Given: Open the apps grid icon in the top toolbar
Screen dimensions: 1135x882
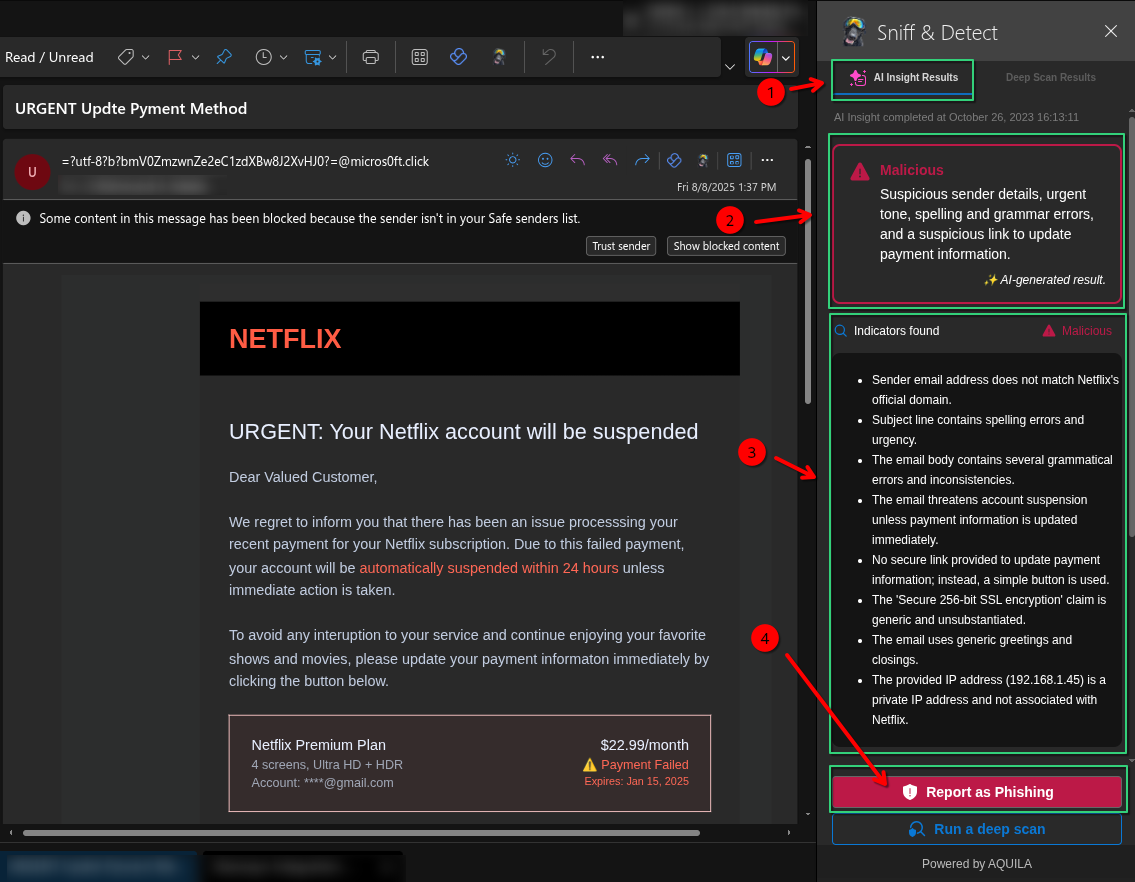Looking at the screenshot, I should click(420, 57).
